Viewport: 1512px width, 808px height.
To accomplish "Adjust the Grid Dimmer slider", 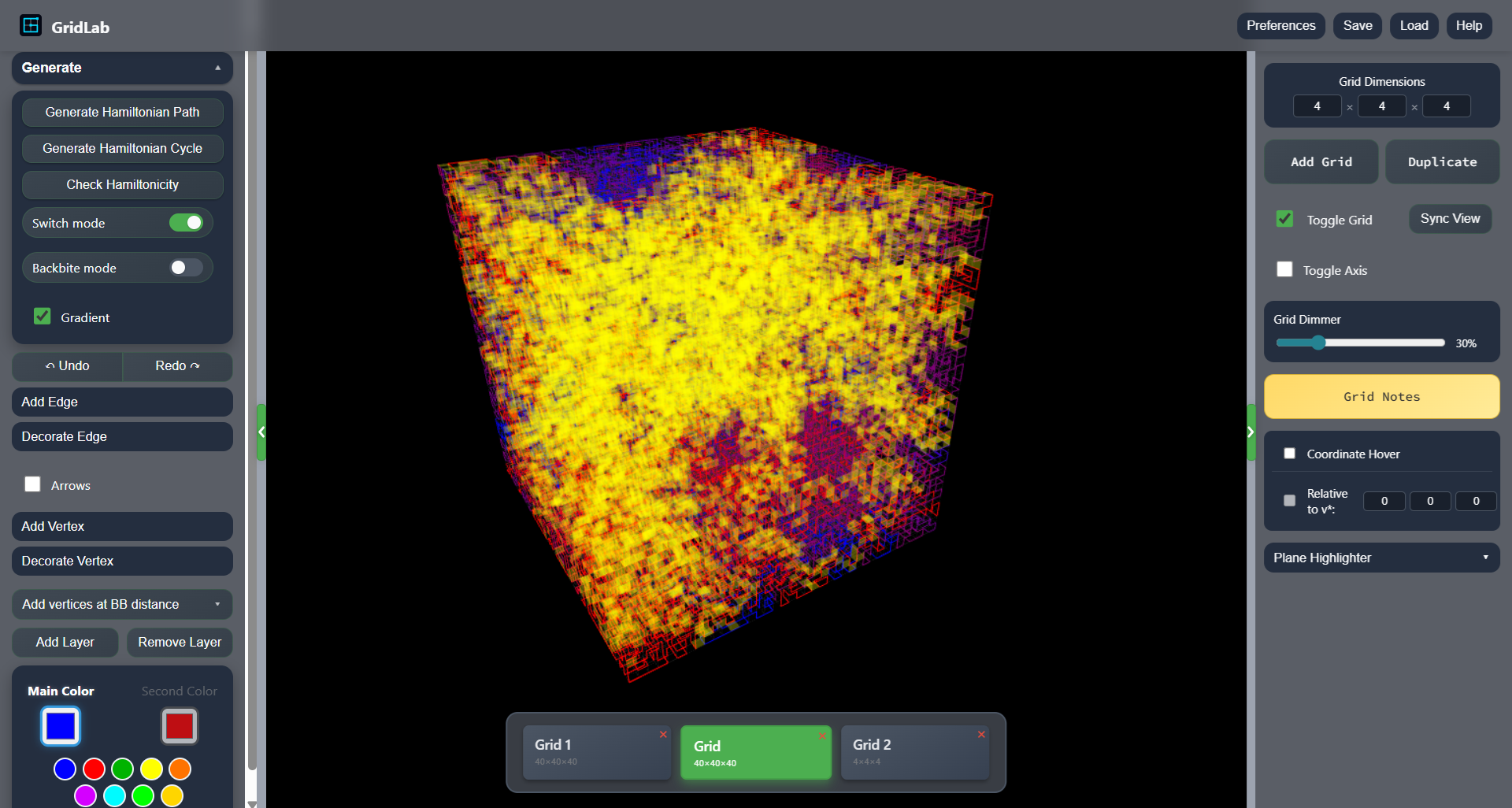I will (1318, 343).
